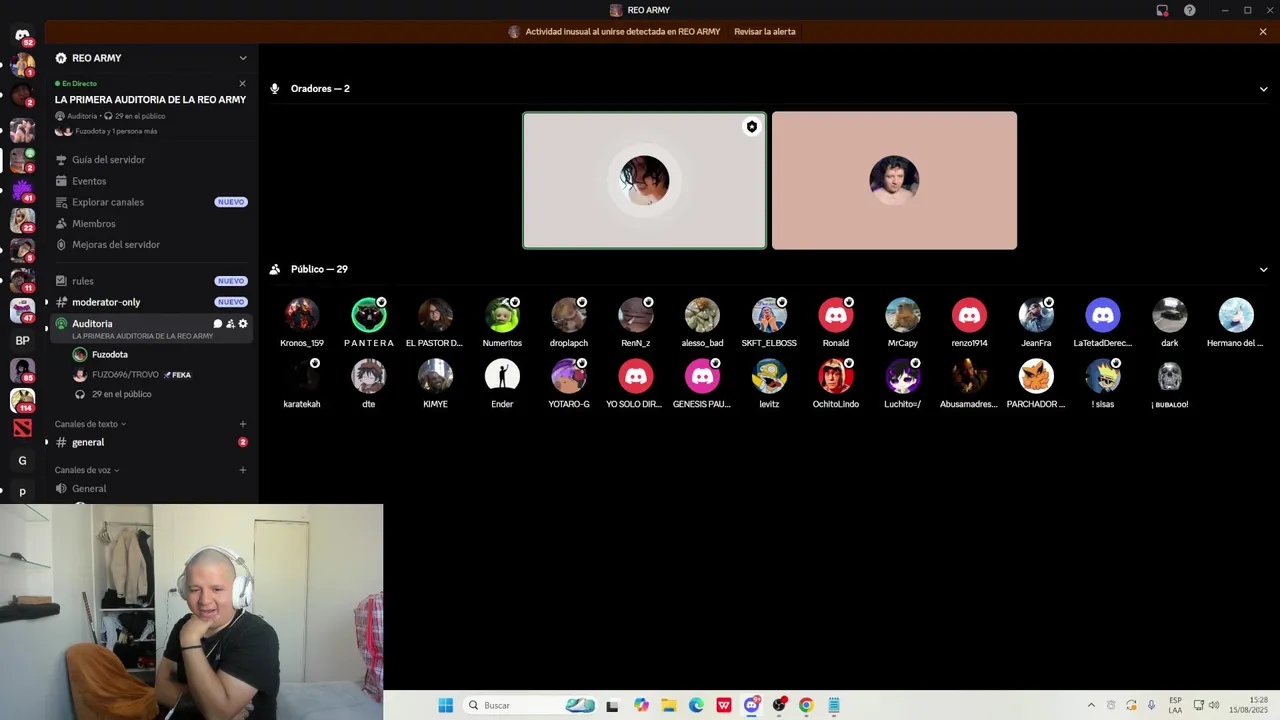Show hidden system tray icons
This screenshot has width=1280, height=720.
(x=1091, y=705)
